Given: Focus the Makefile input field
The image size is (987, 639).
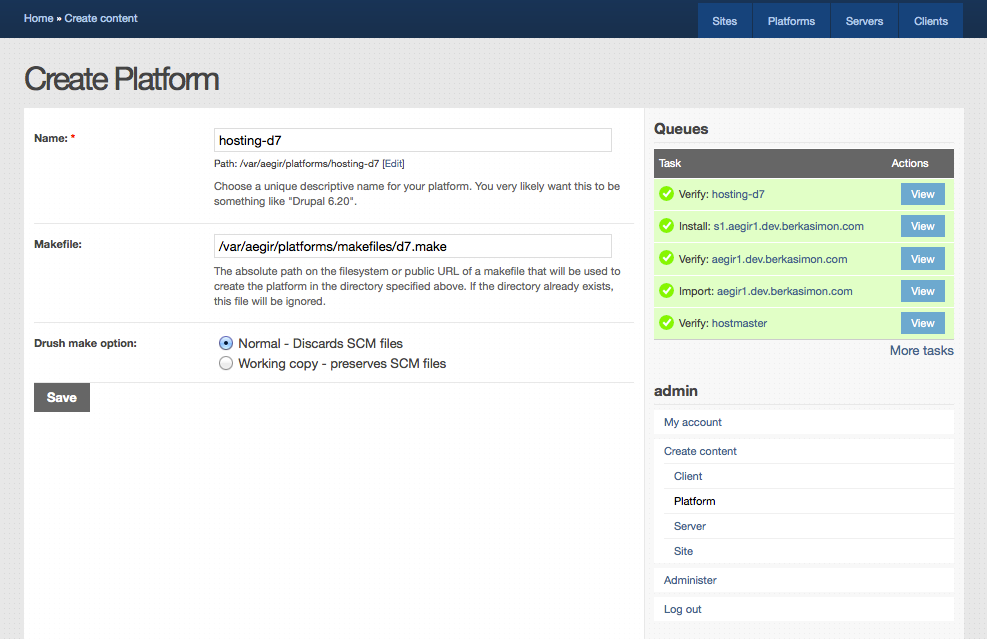Looking at the screenshot, I should (x=412, y=246).
